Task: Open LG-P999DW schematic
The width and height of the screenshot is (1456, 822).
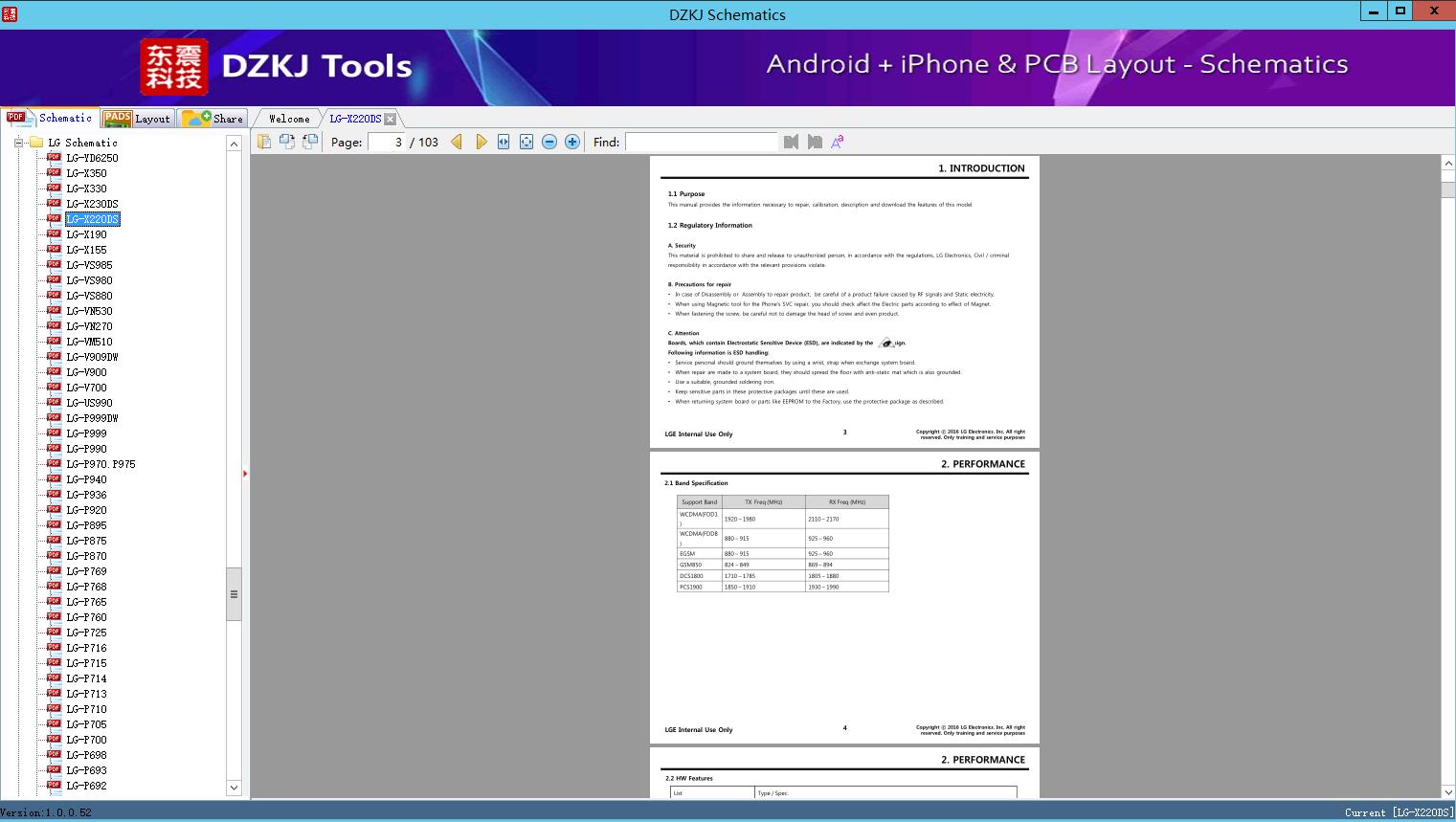Action: 92,418
